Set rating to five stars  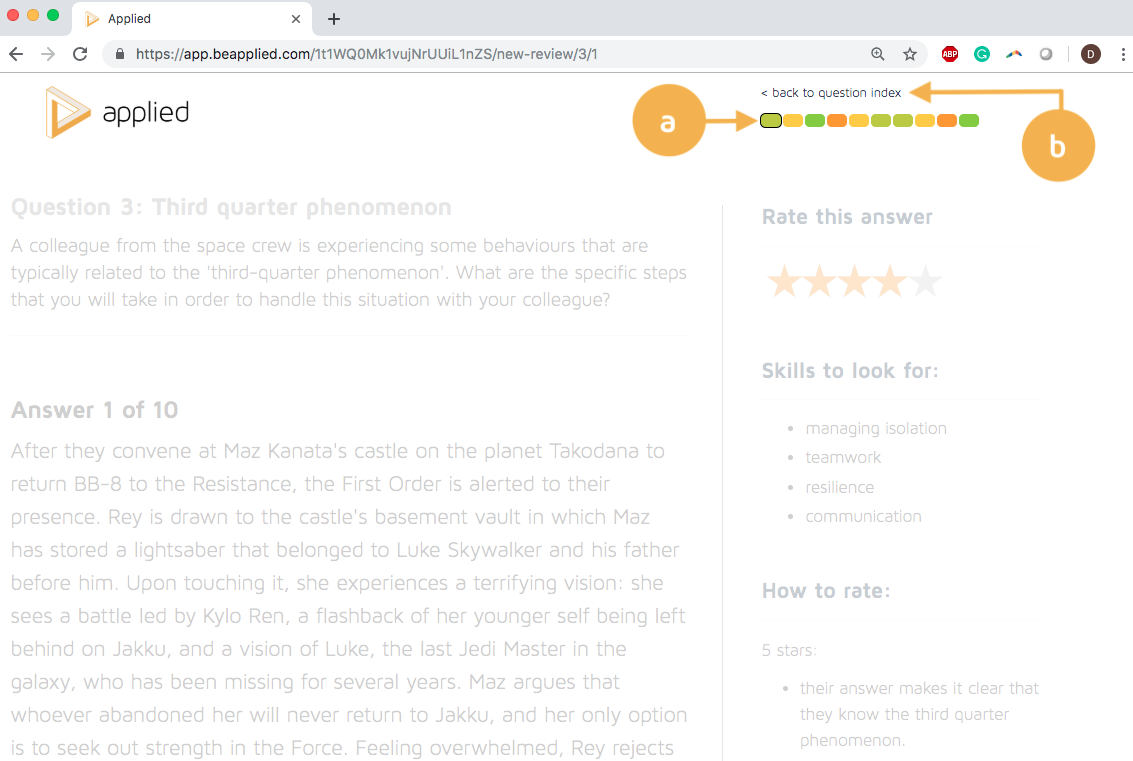[926, 282]
